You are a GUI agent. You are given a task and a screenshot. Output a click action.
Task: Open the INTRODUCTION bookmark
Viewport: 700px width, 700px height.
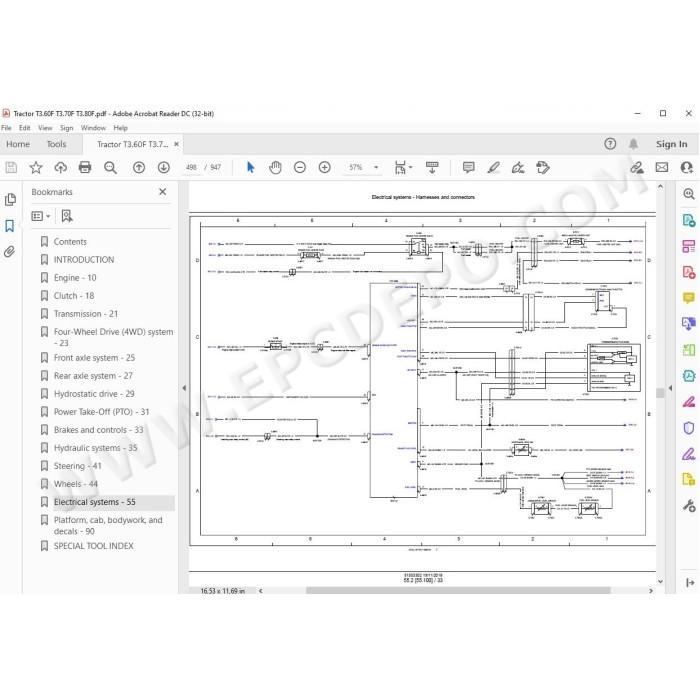pos(84,260)
